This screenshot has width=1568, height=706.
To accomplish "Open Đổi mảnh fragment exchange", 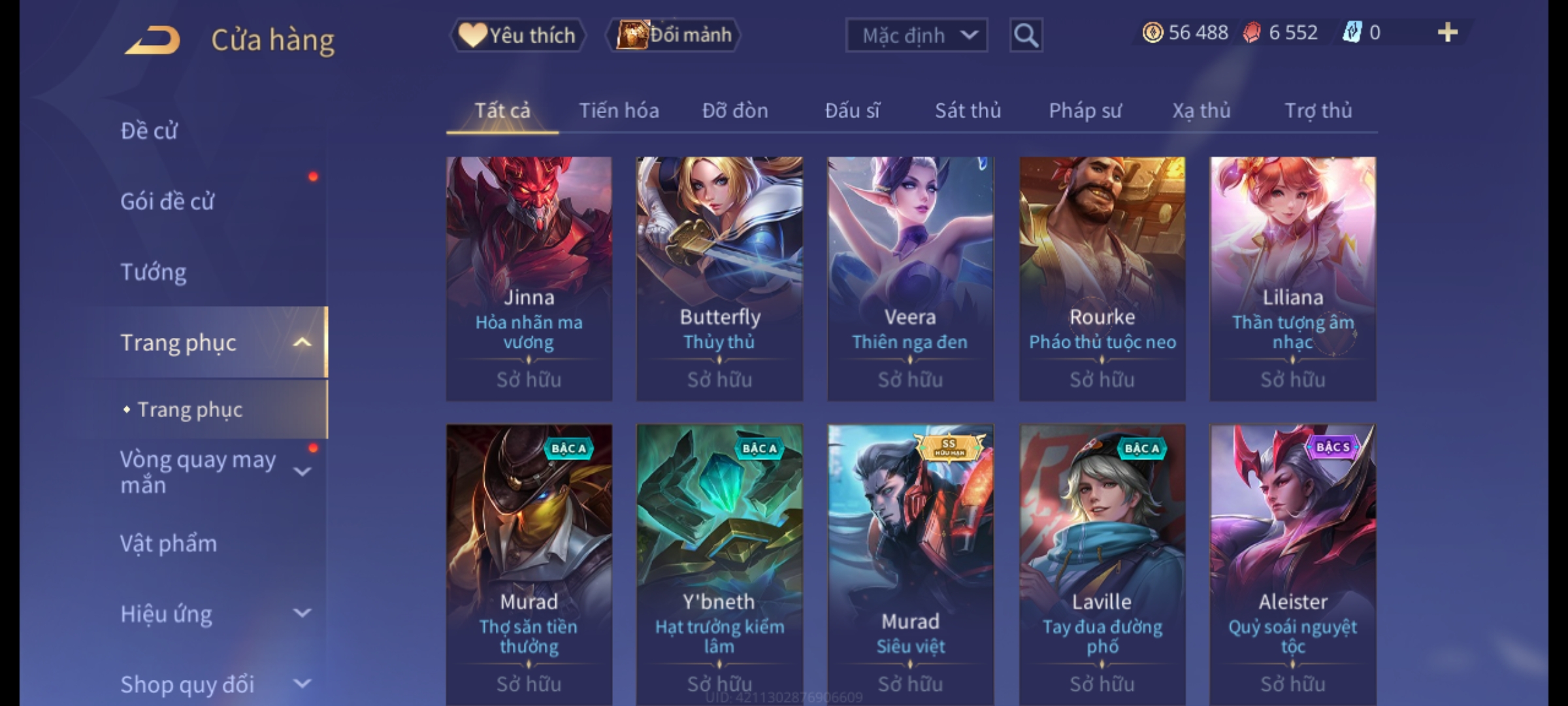I will (x=674, y=35).
